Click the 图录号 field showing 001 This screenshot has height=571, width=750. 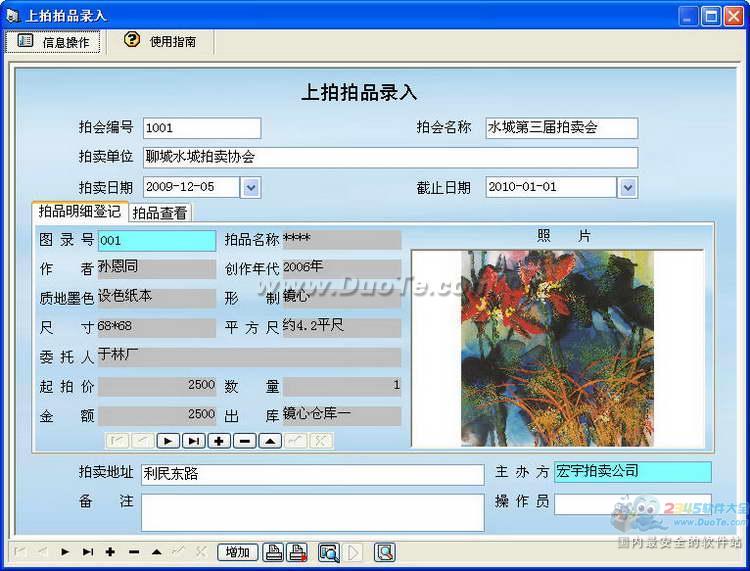(157, 241)
